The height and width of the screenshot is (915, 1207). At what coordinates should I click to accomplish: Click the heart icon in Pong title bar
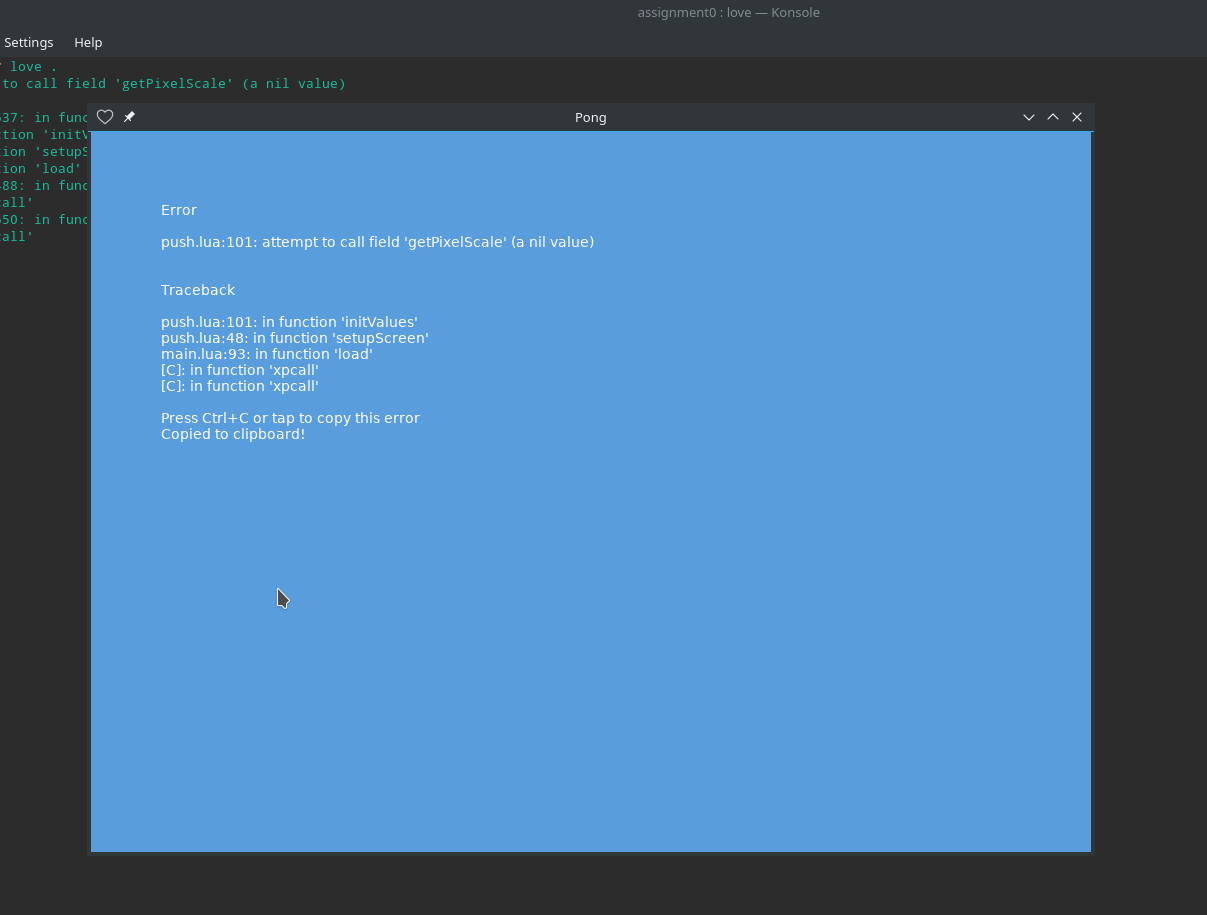[105, 117]
